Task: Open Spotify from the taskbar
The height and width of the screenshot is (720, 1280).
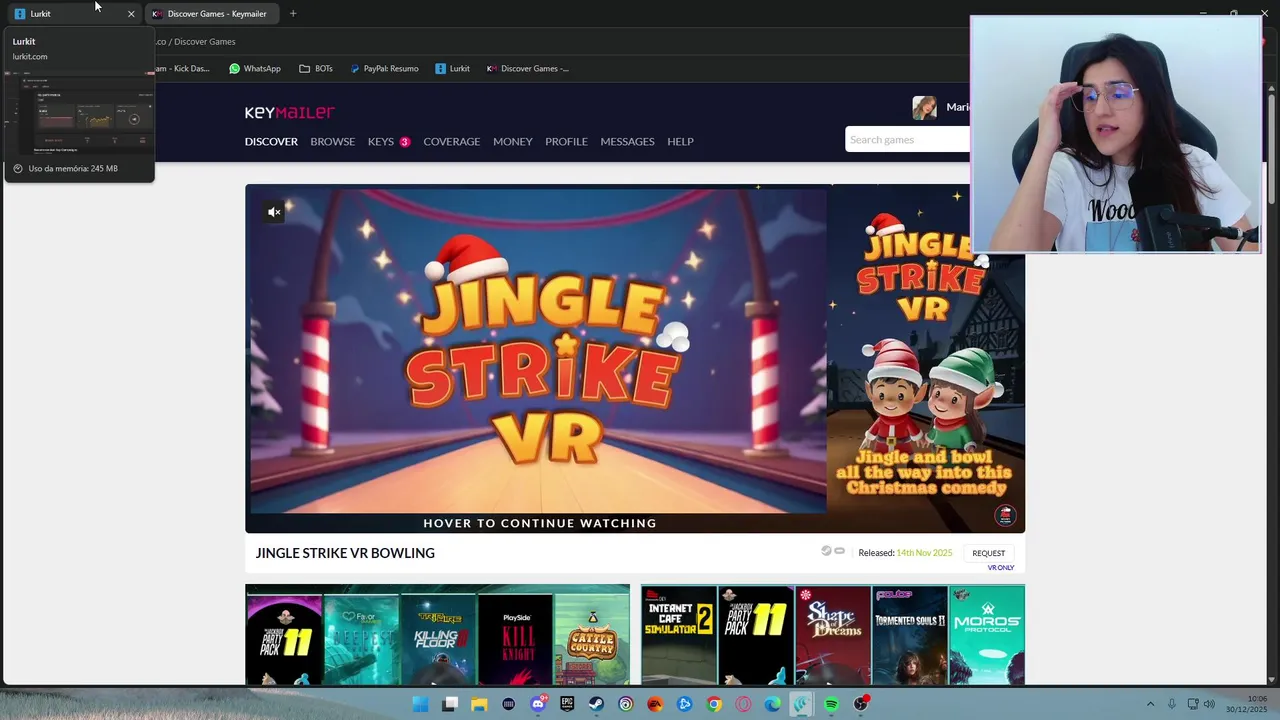Action: [831, 704]
